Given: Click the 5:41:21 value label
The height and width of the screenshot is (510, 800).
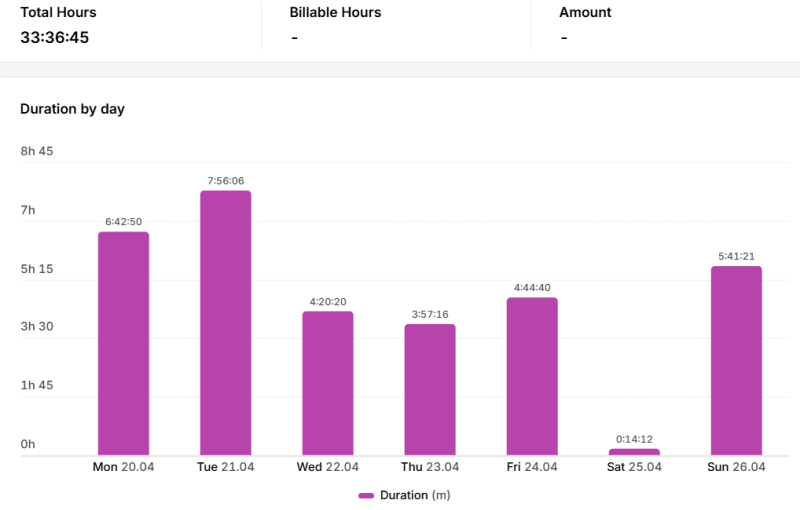Looking at the screenshot, I should click(736, 257).
